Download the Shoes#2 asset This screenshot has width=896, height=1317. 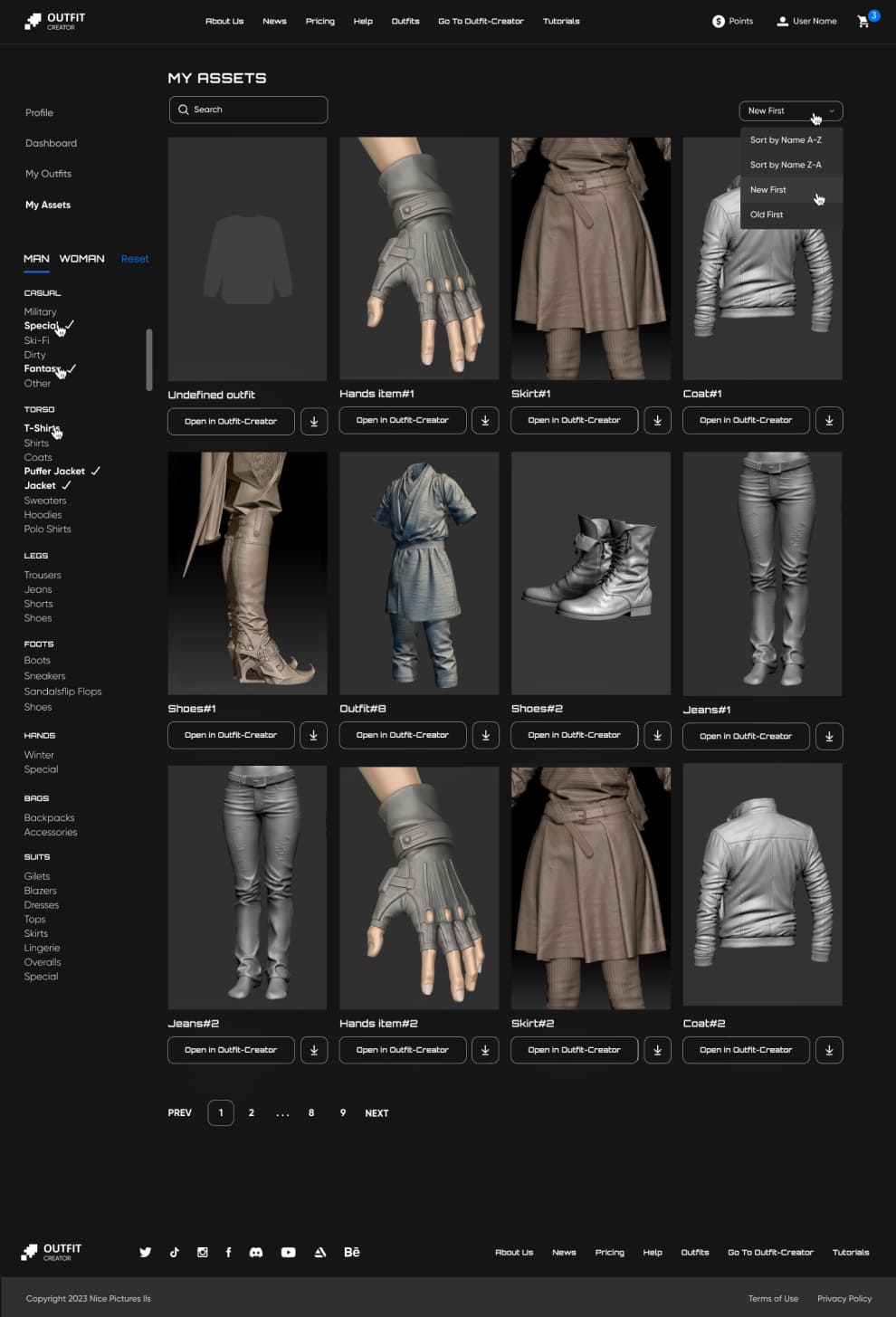click(657, 735)
